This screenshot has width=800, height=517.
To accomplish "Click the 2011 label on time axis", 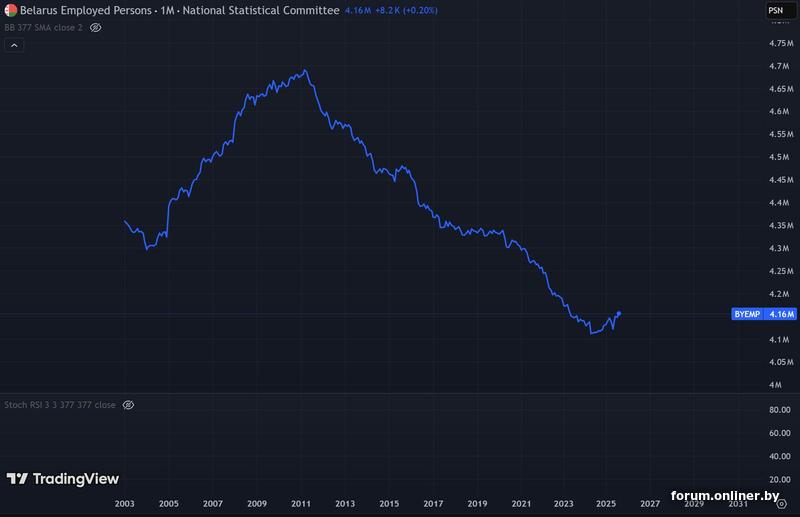I will coord(301,504).
